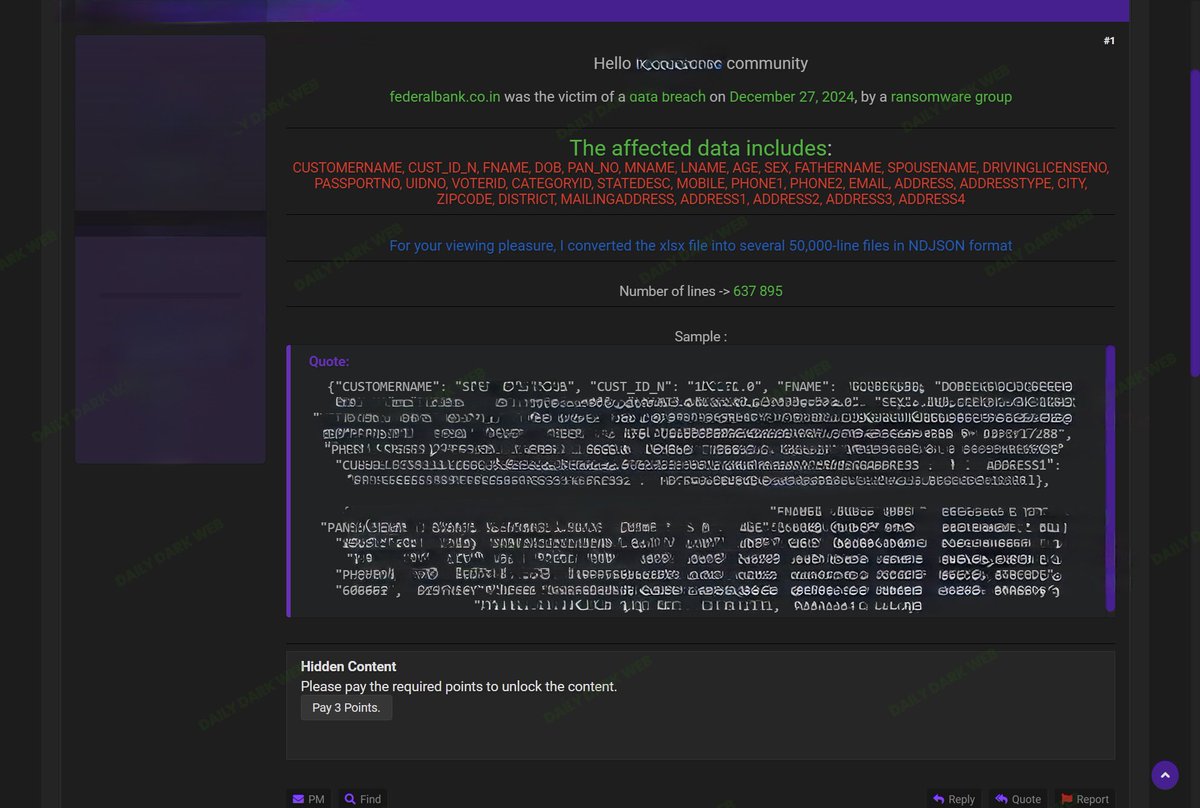1200x808 pixels.
Task: Click the 'Hidden Content' heading
Action: coord(348,666)
